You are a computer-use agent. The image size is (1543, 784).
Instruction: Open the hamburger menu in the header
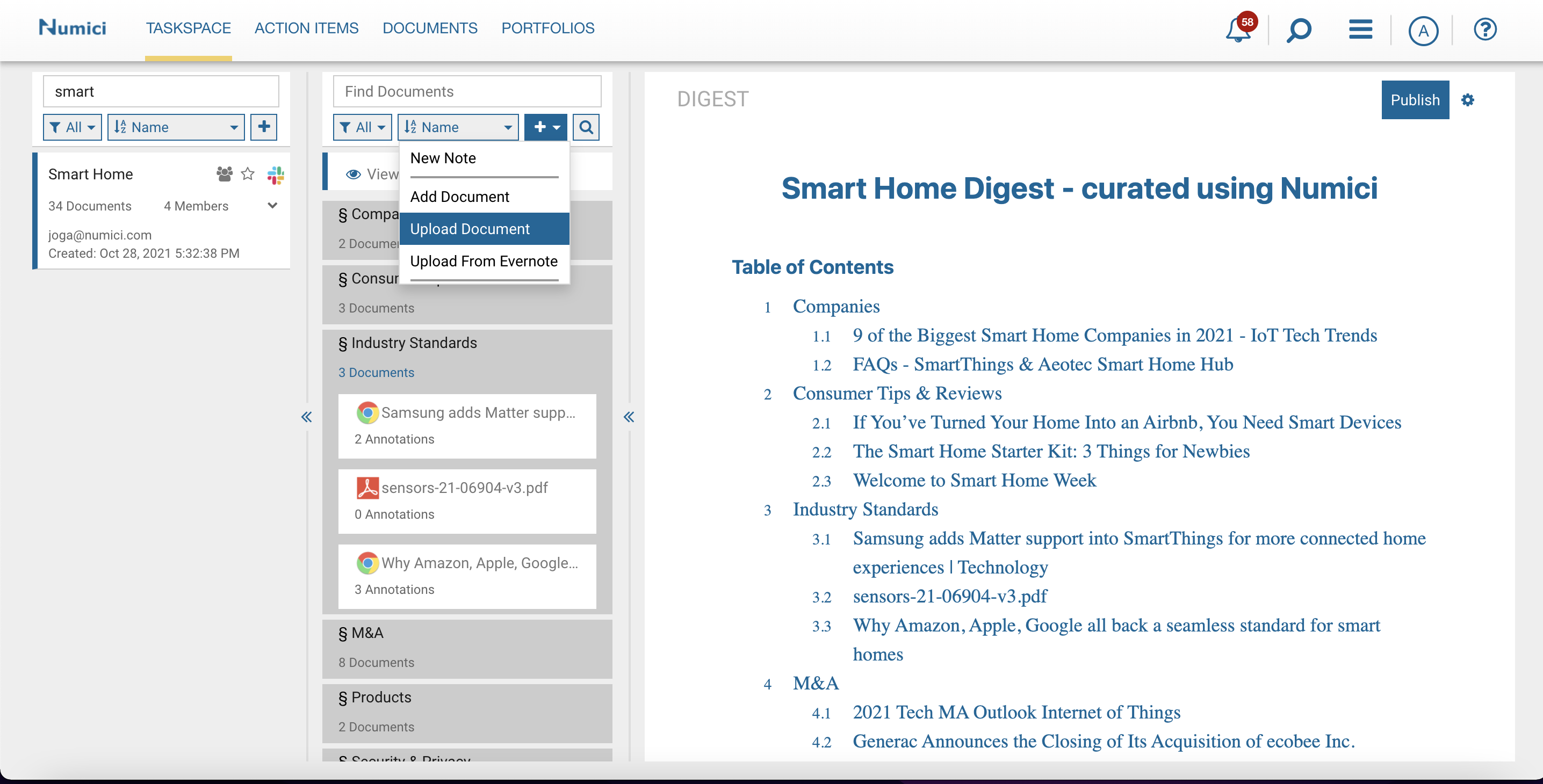[1360, 28]
